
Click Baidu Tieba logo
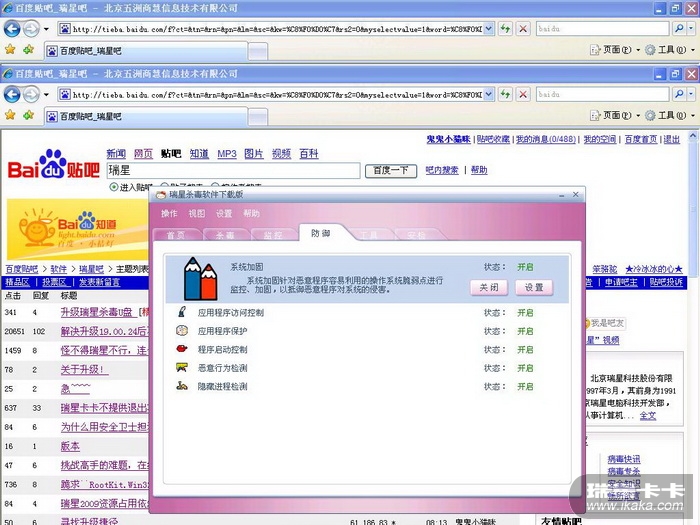click(54, 165)
